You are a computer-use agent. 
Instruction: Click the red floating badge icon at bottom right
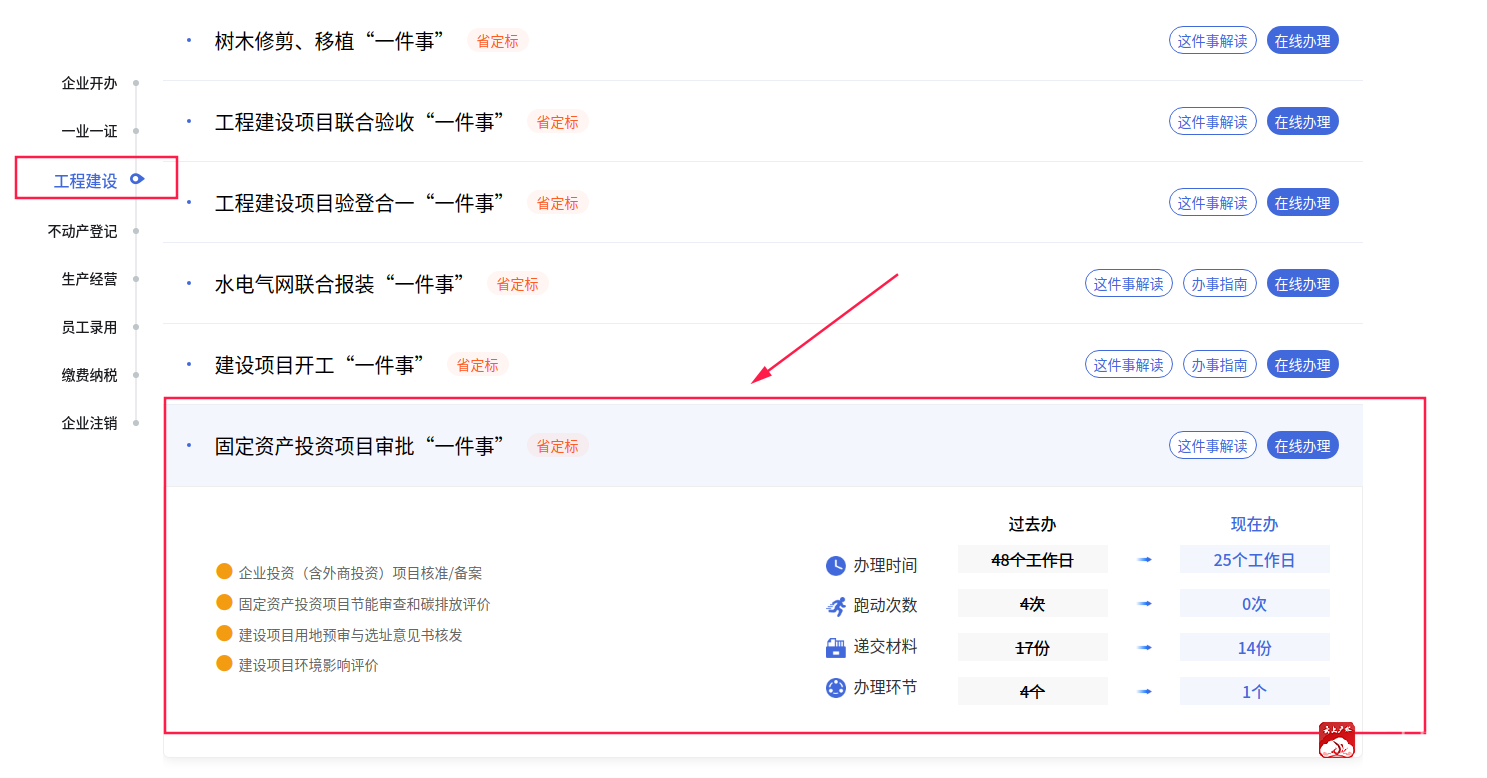1336,740
